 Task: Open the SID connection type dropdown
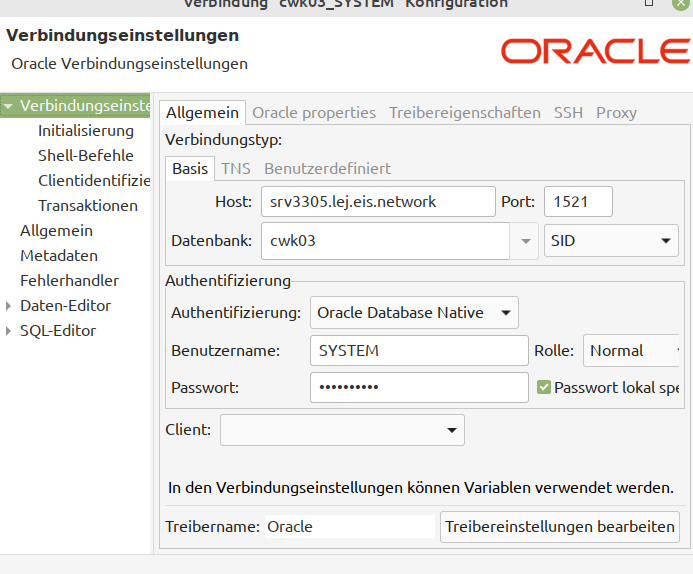click(x=611, y=241)
